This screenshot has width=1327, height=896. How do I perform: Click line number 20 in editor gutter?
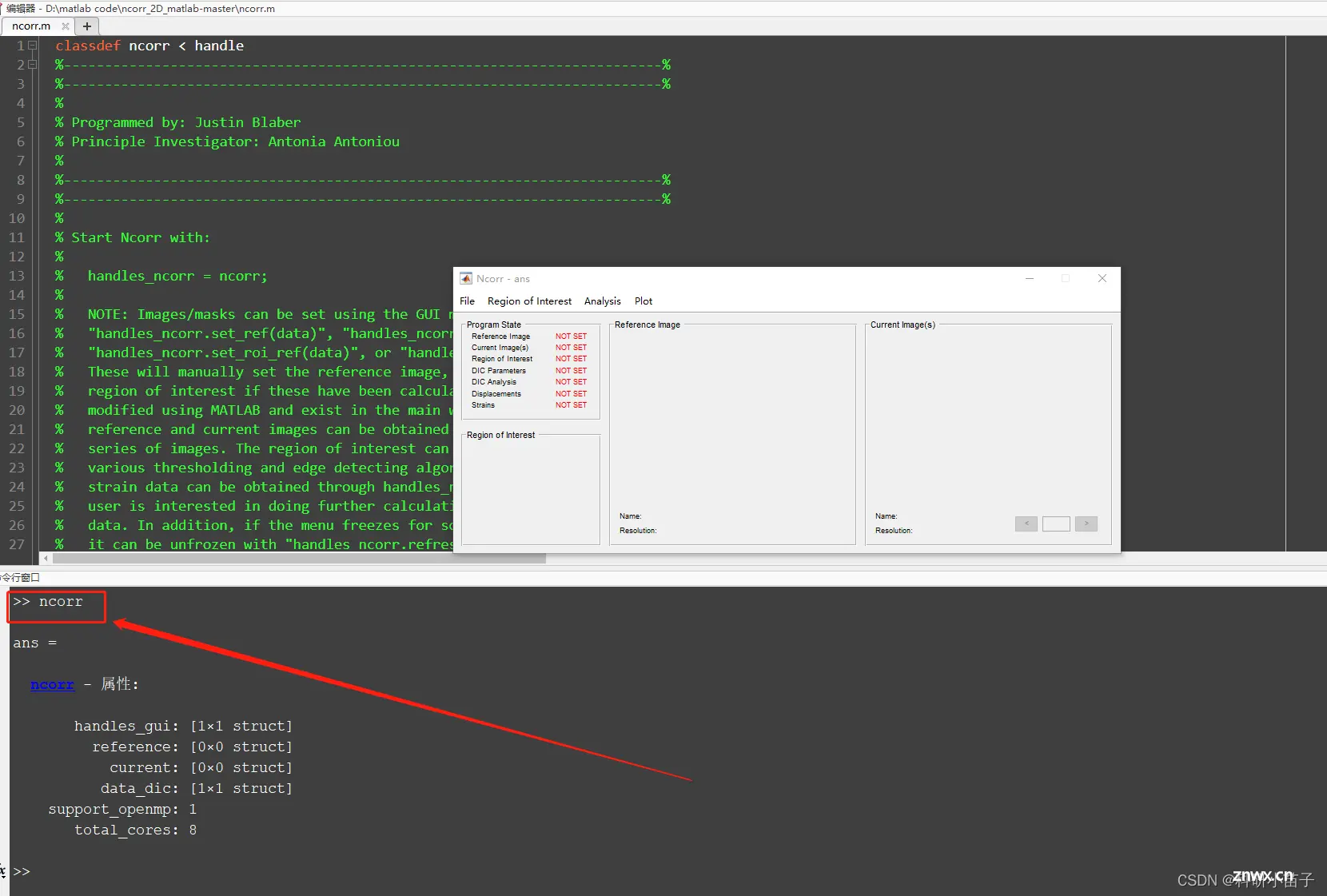click(x=17, y=410)
